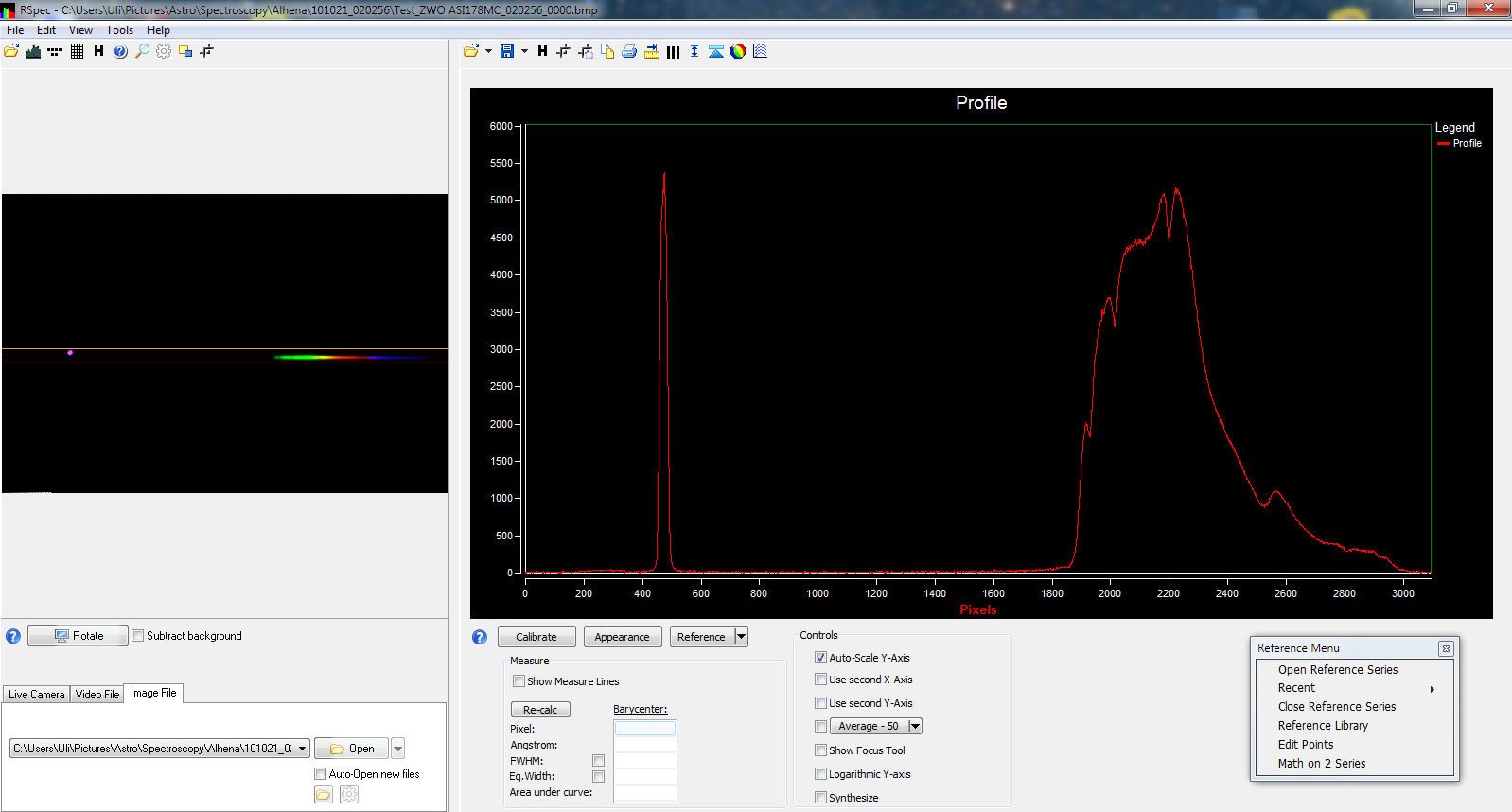Tick the Logarithmic Y-axis checkbox
The width and height of the screenshot is (1512, 812).
pos(820,774)
